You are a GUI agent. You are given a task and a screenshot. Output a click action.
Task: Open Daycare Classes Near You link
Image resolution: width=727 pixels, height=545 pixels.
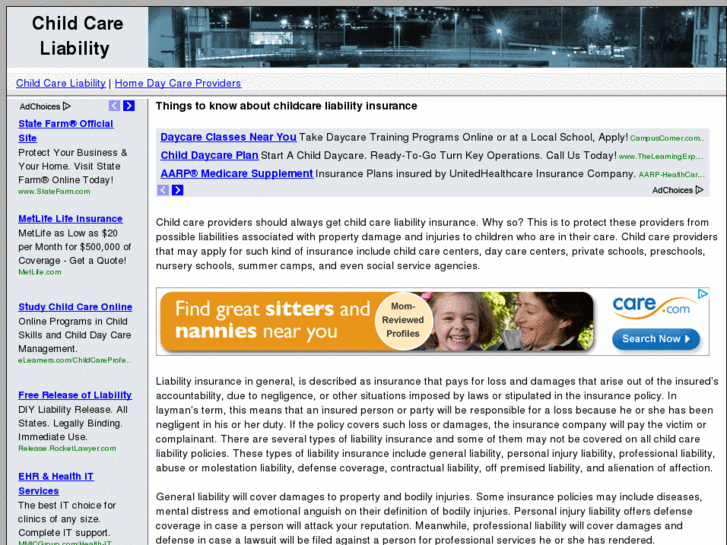click(x=228, y=137)
